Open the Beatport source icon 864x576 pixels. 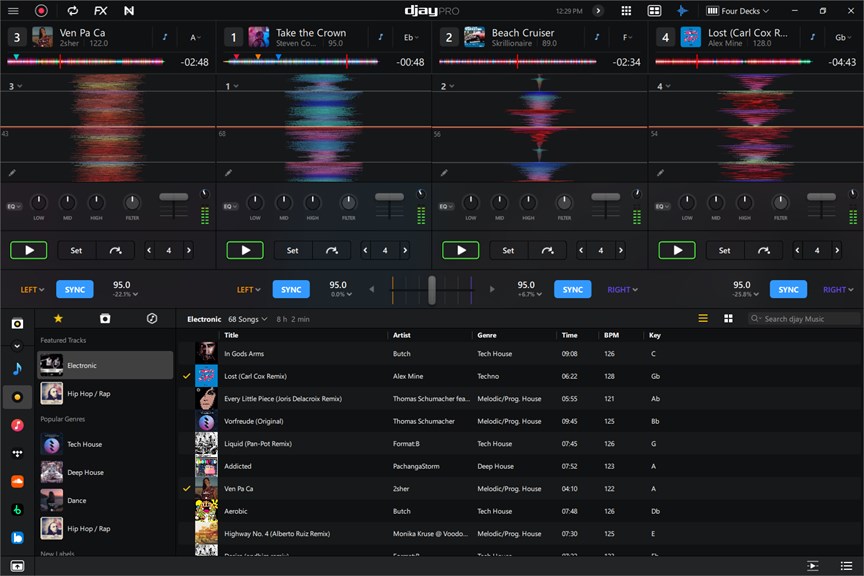[x=17, y=509]
